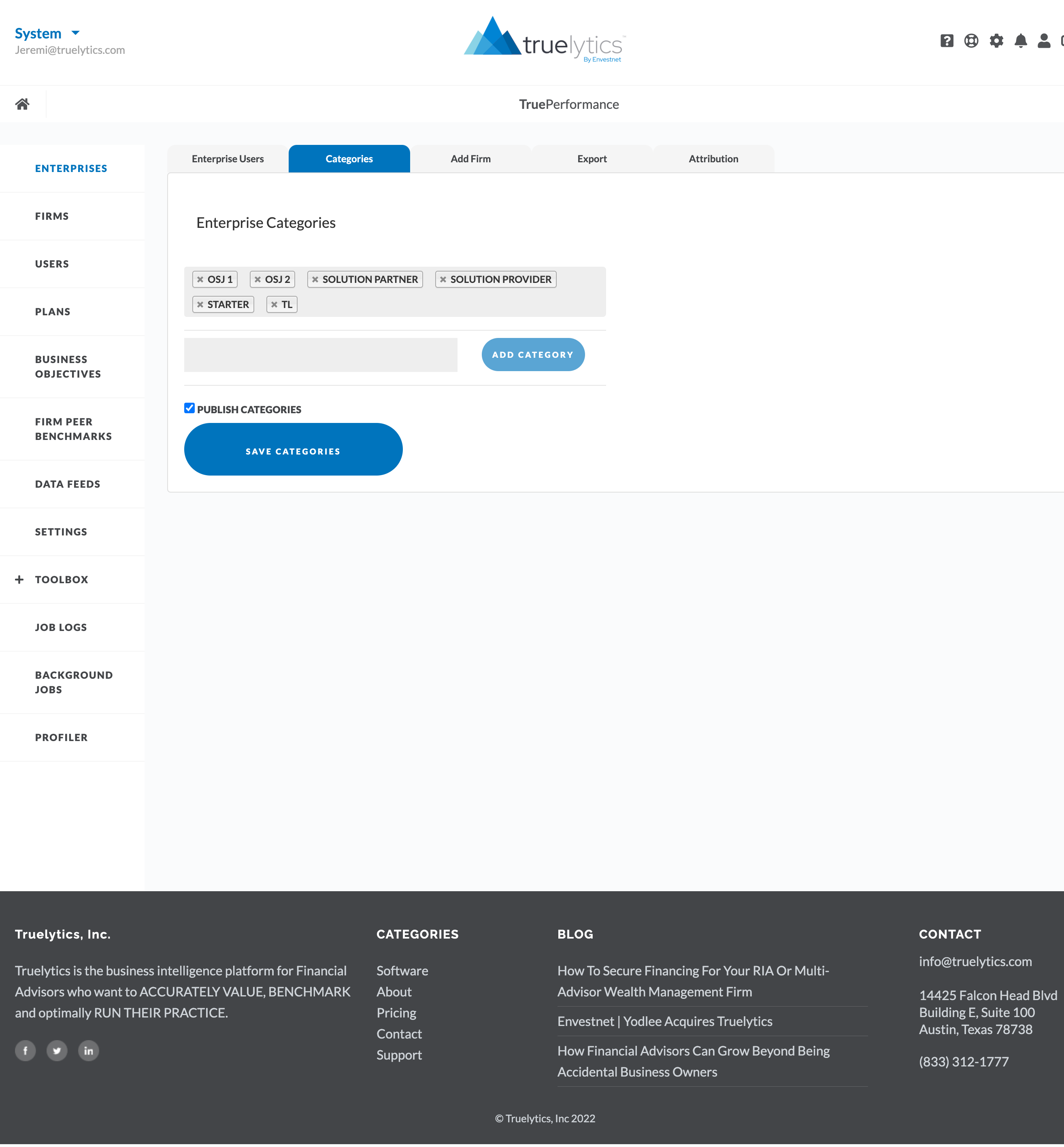Open Firms in the sidebar

[52, 217]
